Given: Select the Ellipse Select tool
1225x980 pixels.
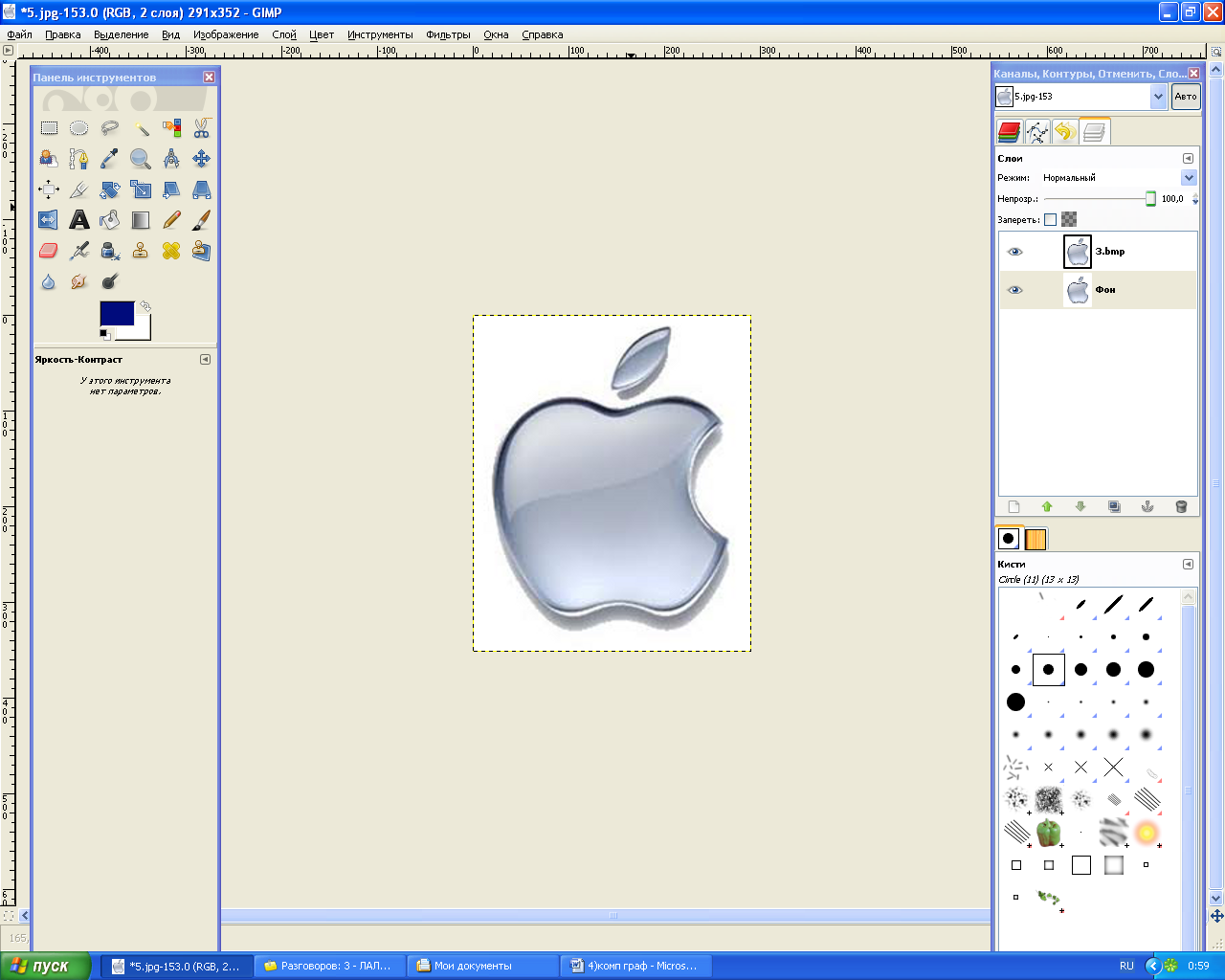Looking at the screenshot, I should click(x=79, y=128).
